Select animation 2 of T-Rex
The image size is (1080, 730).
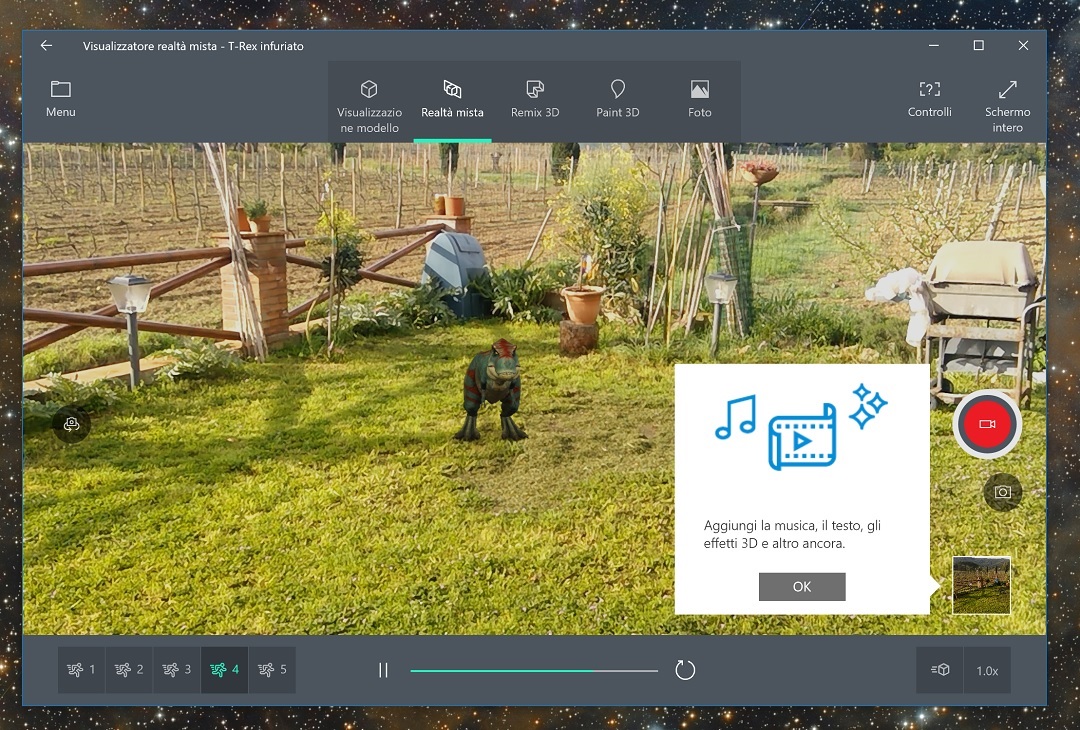pos(129,670)
